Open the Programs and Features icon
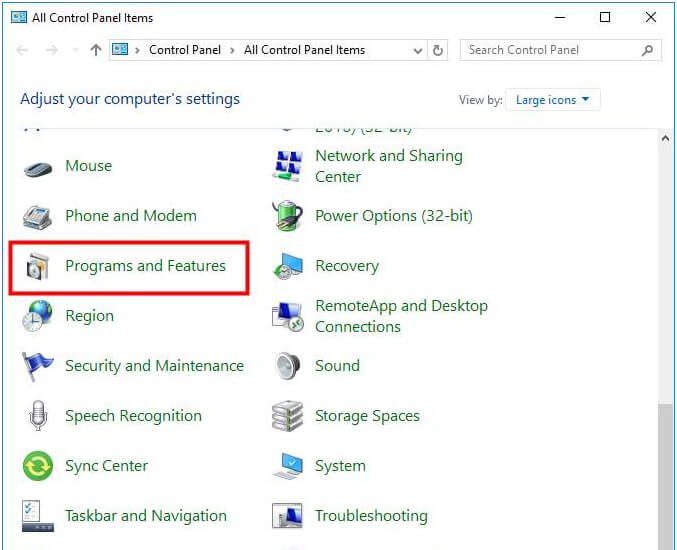The image size is (677, 550). pyautogui.click(x=38, y=266)
